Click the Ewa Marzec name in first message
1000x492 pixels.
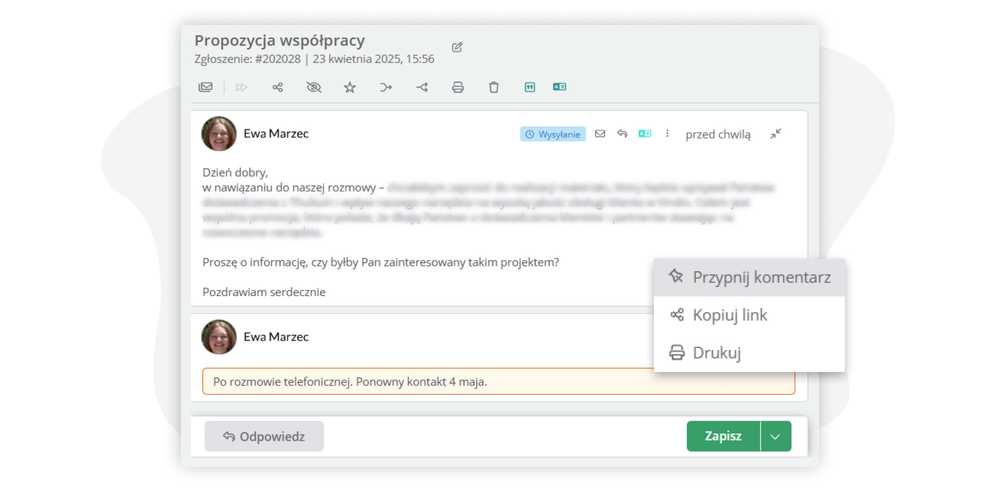point(276,133)
